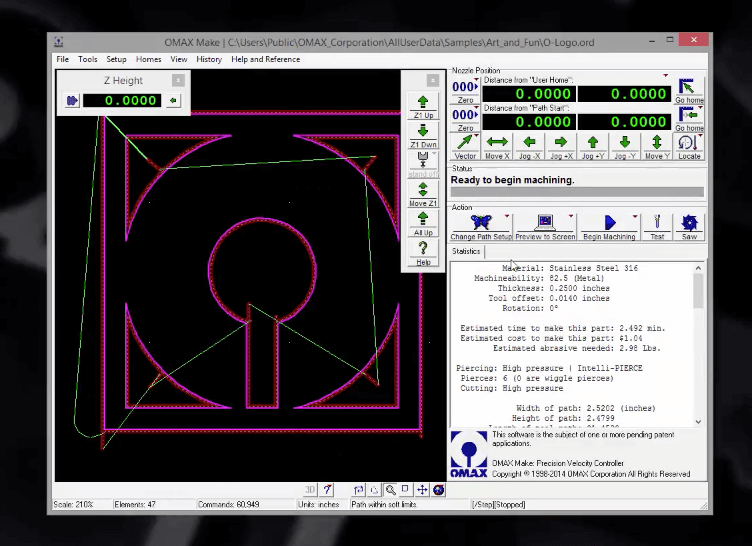Click the Vector move button
The height and width of the screenshot is (546, 752).
tap(465, 147)
